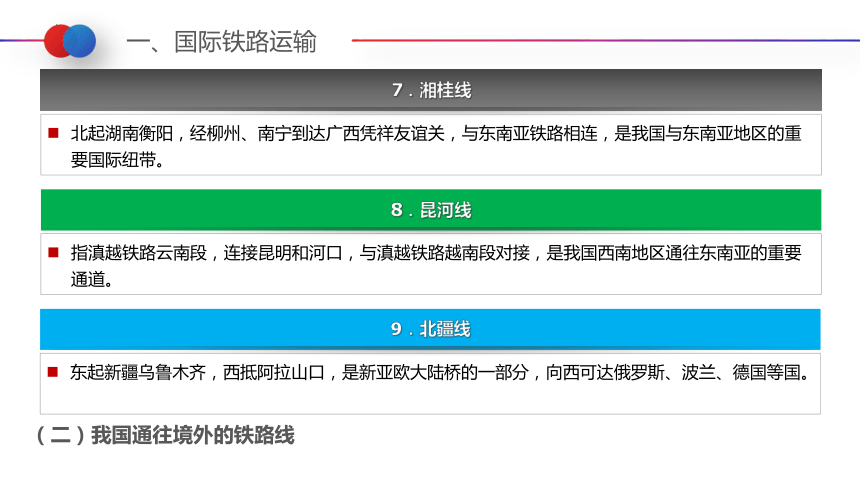Click the line ending 要国际纽带。
The width and height of the screenshot is (860, 484).
[x=117, y=160]
